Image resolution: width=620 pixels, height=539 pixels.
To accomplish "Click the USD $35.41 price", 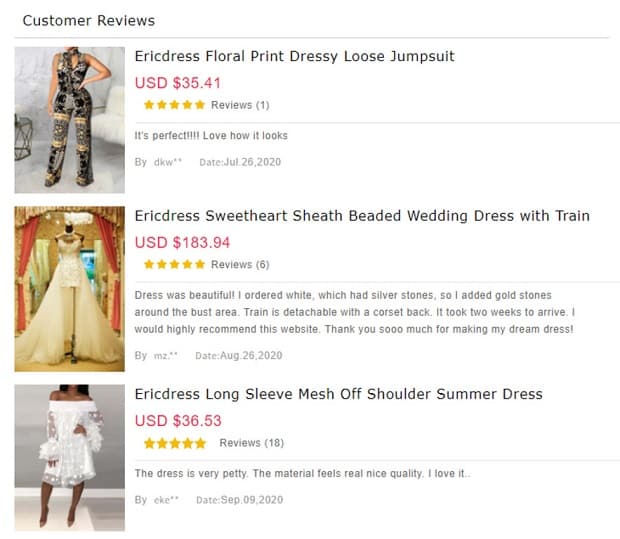I will (178, 83).
